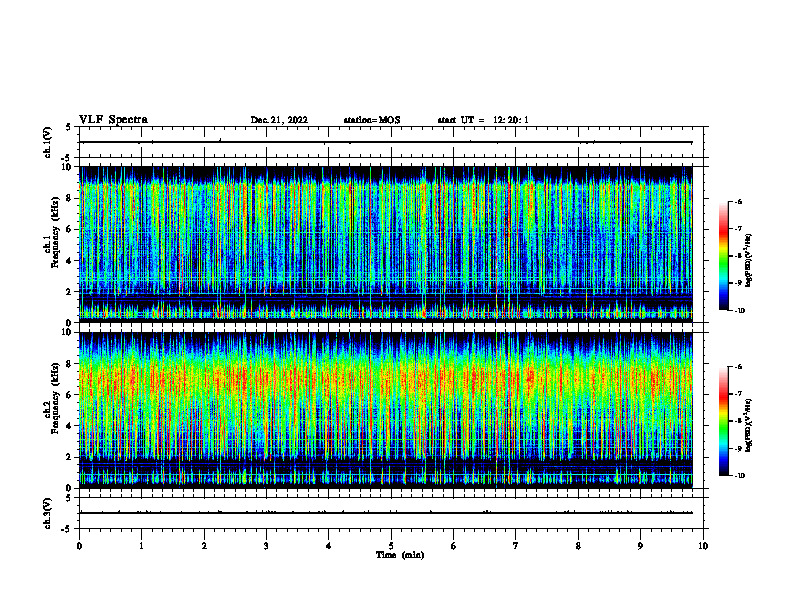Click time axis tick label "6"
The image size is (792, 612).
coord(454,546)
